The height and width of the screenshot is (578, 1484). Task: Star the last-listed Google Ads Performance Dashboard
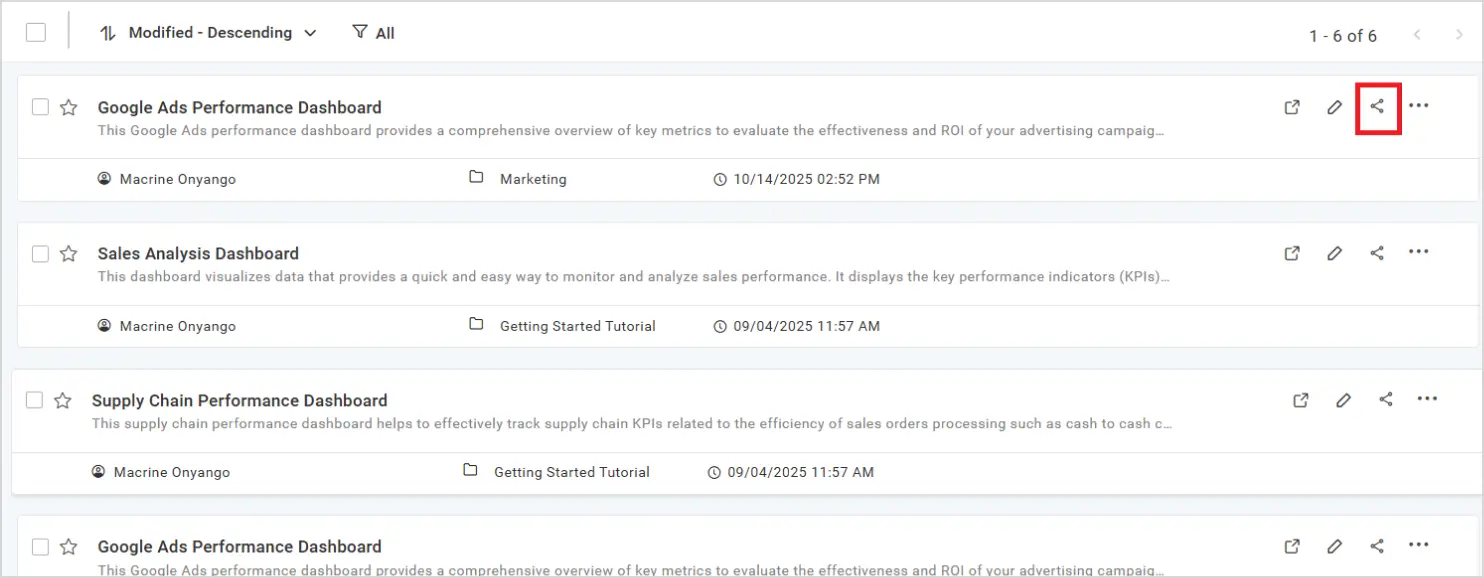[x=68, y=546]
